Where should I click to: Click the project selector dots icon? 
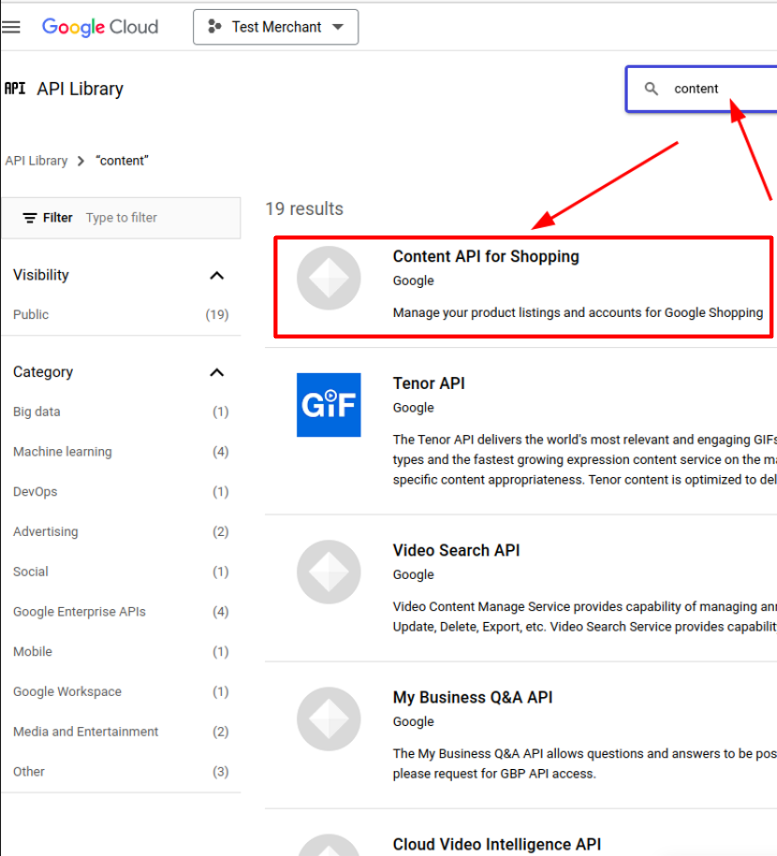pyautogui.click(x=215, y=26)
